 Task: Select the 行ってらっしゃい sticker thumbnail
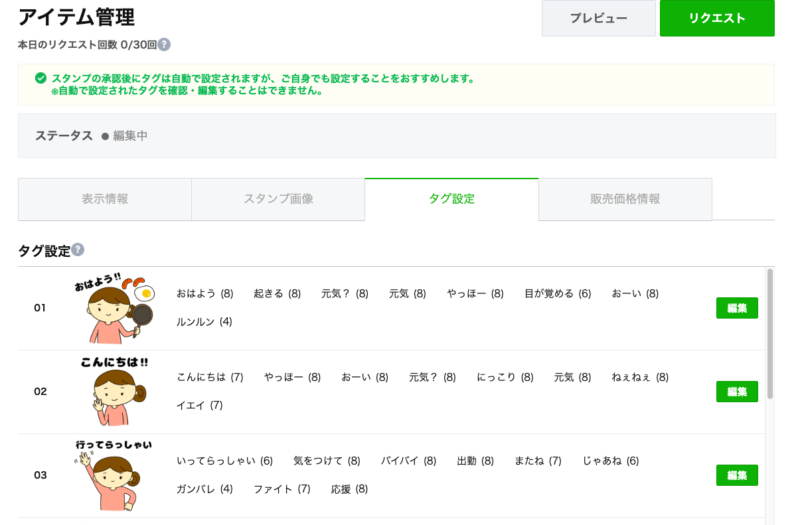[113, 475]
